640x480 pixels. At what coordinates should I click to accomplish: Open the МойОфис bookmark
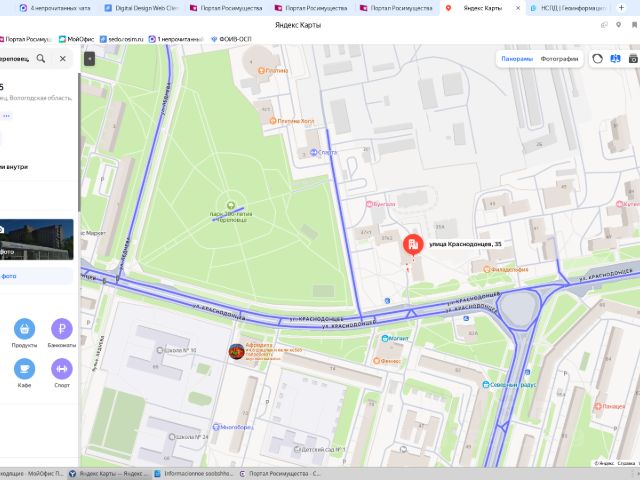click(x=76, y=39)
